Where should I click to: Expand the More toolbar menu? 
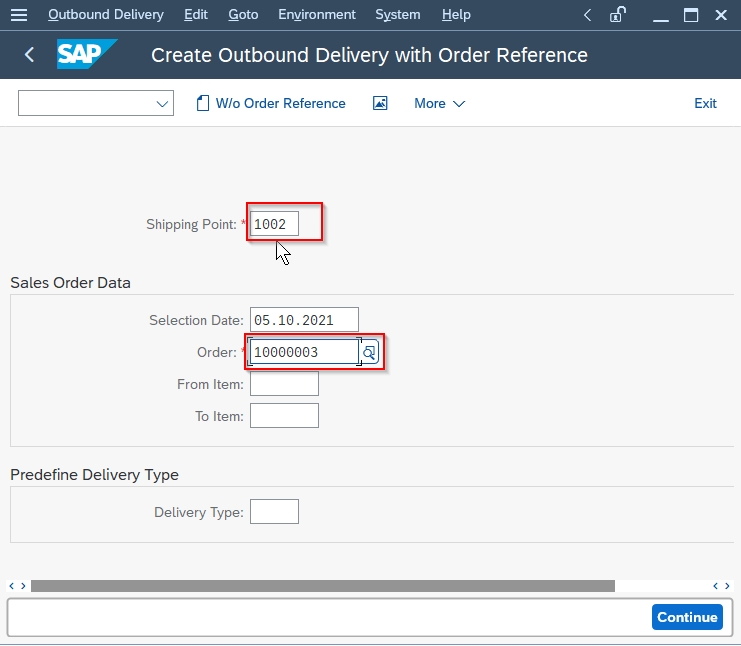(x=439, y=103)
